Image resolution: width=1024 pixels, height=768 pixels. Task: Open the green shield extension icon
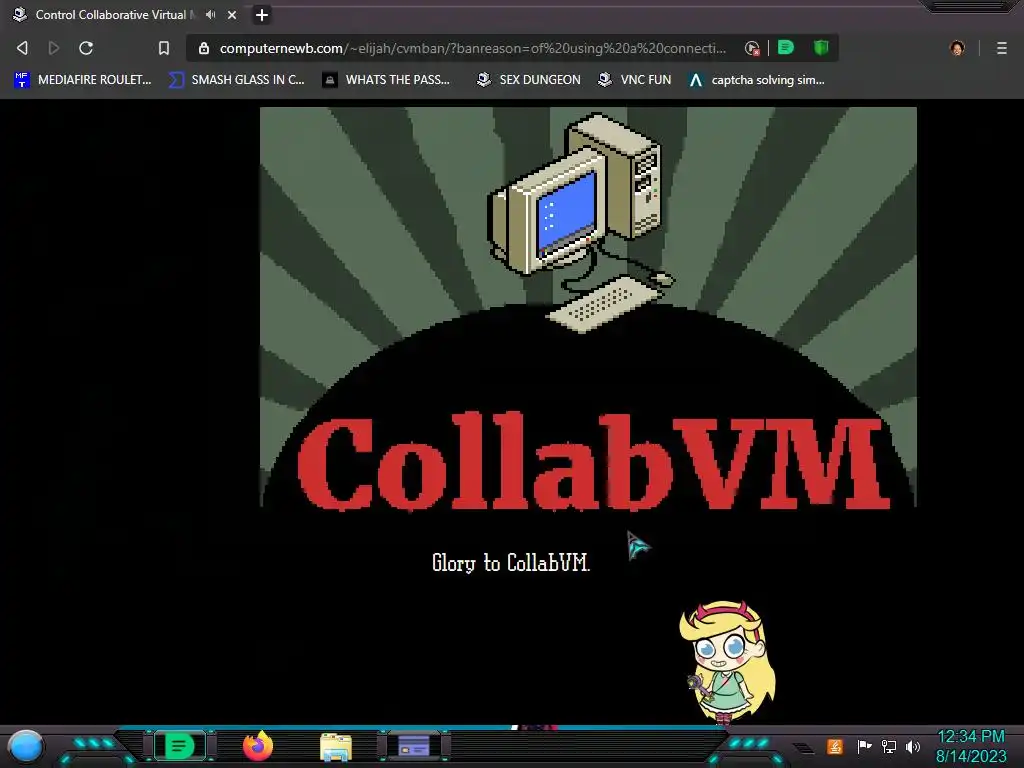(x=821, y=47)
